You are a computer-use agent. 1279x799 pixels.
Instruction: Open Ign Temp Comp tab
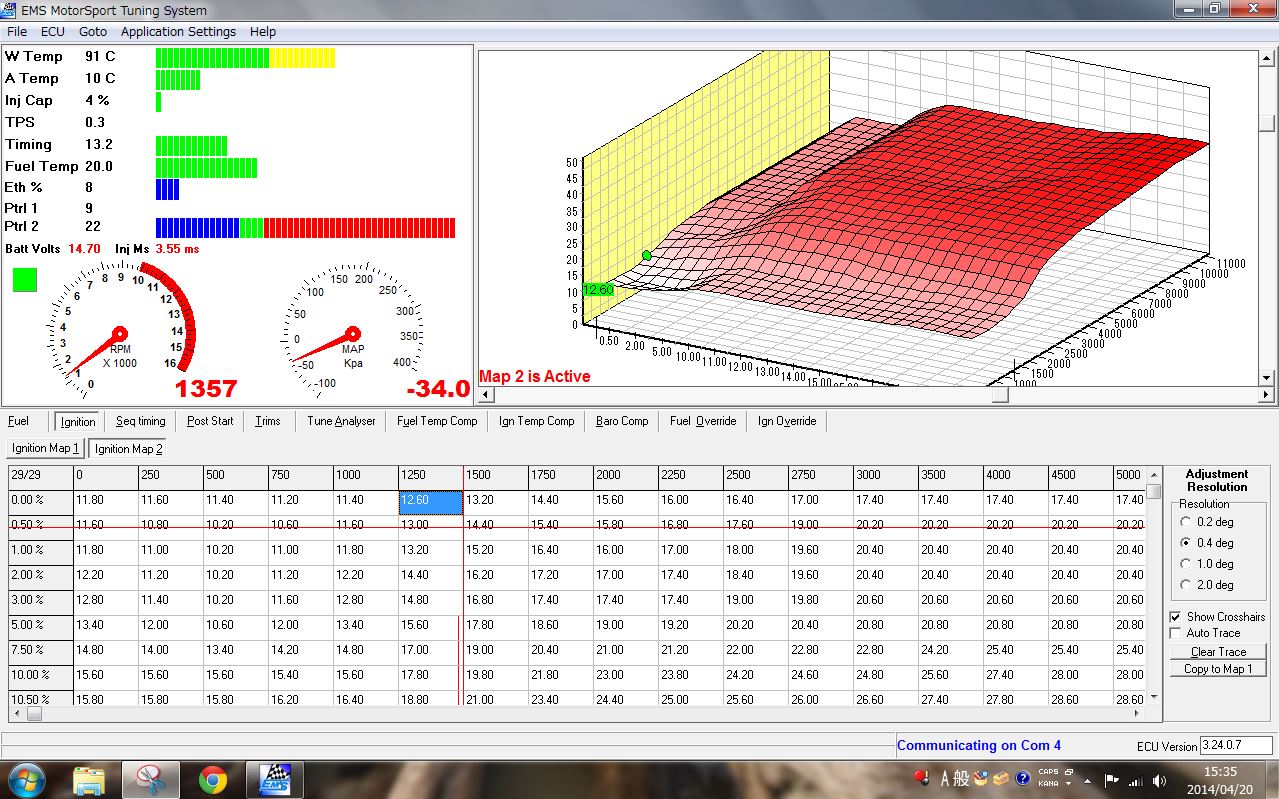point(537,421)
